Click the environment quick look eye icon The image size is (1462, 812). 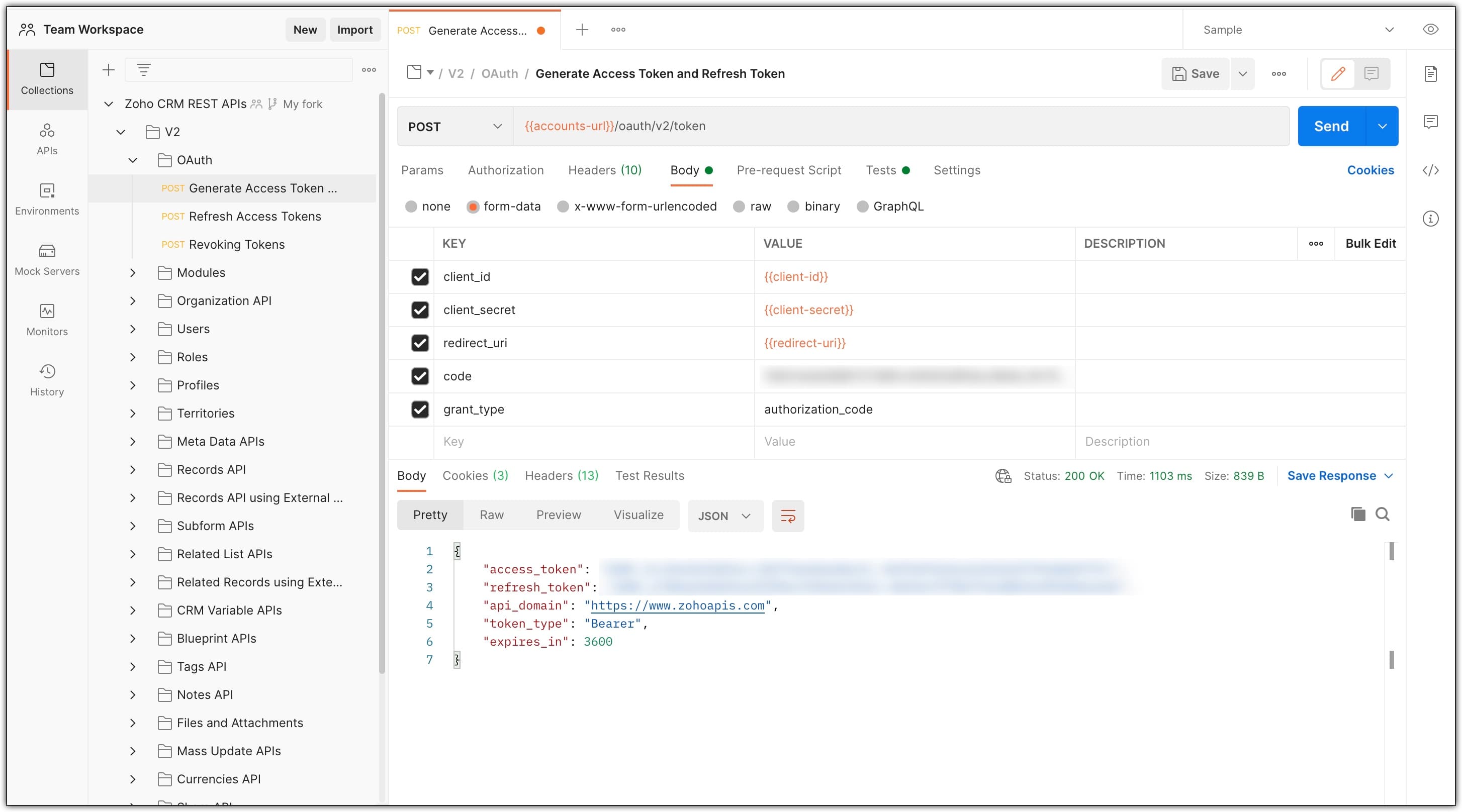[1430, 30]
